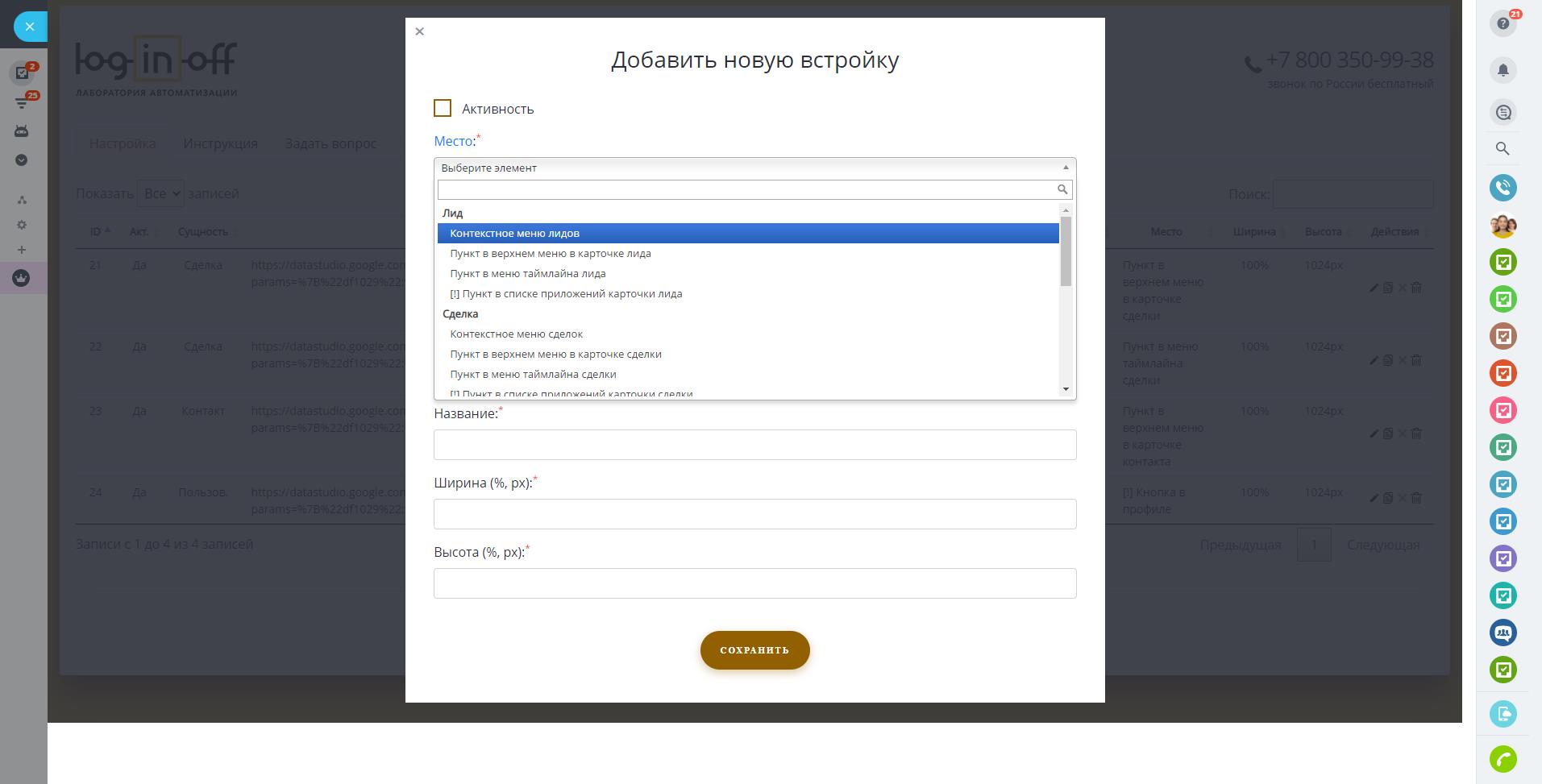
Task: Click the trash delete icon in row 21
Action: pyautogui.click(x=1417, y=288)
